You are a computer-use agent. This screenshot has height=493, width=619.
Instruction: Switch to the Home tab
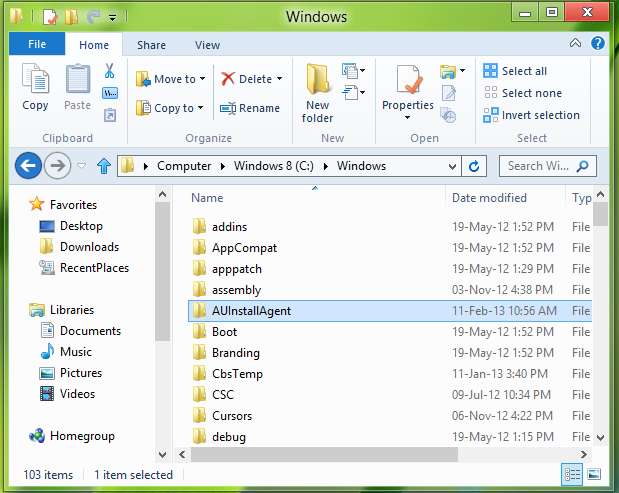click(94, 45)
